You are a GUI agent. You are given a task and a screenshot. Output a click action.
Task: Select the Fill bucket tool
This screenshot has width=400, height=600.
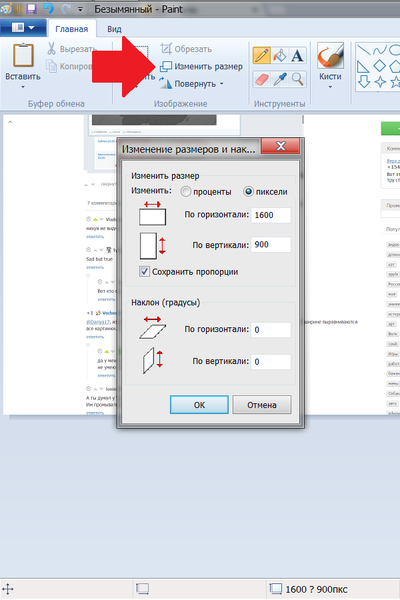280,55
